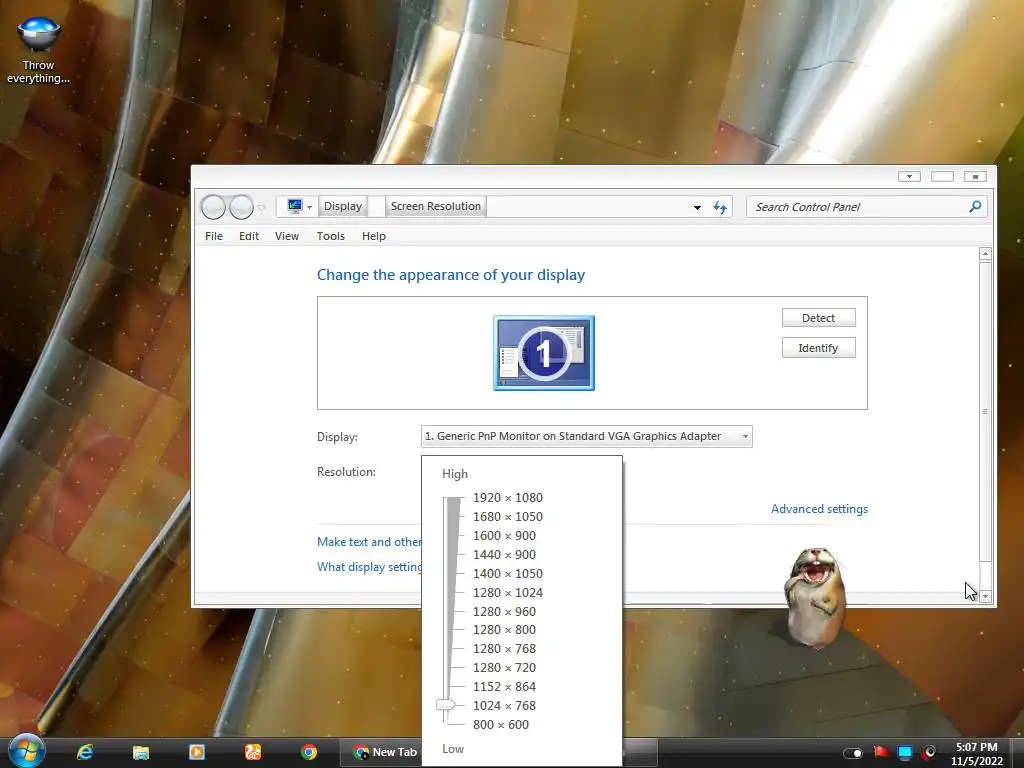Viewport: 1024px width, 768px height.
Task: Open the 'Throw everything...' desktop shortcut
Action: tap(39, 50)
